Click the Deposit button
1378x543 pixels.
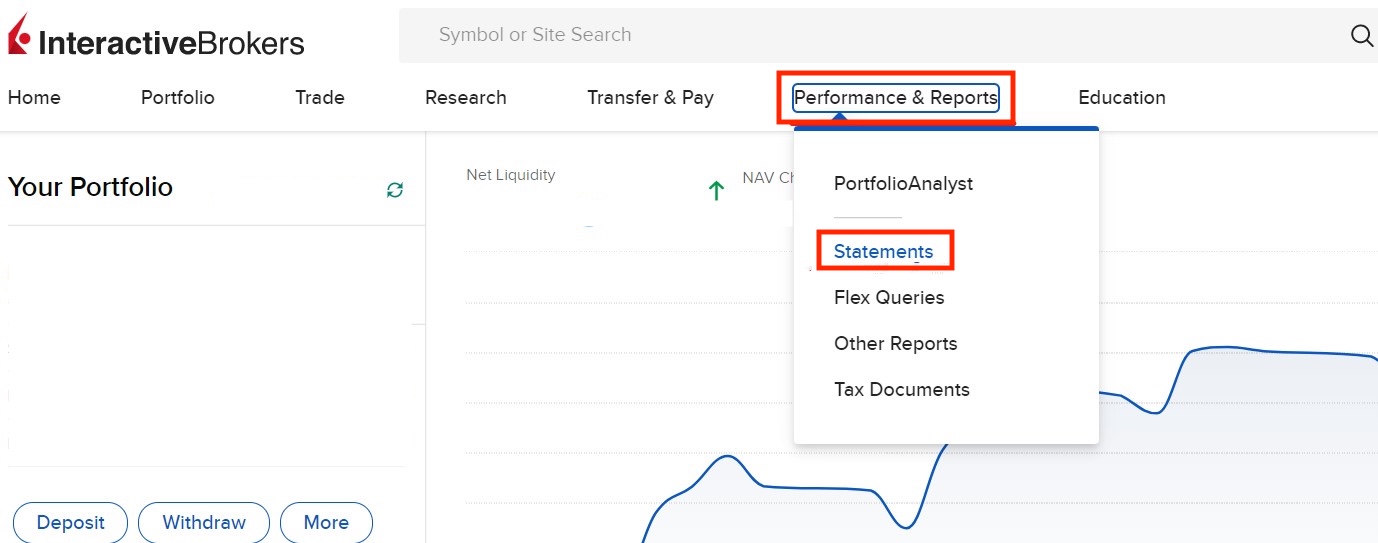click(x=71, y=523)
